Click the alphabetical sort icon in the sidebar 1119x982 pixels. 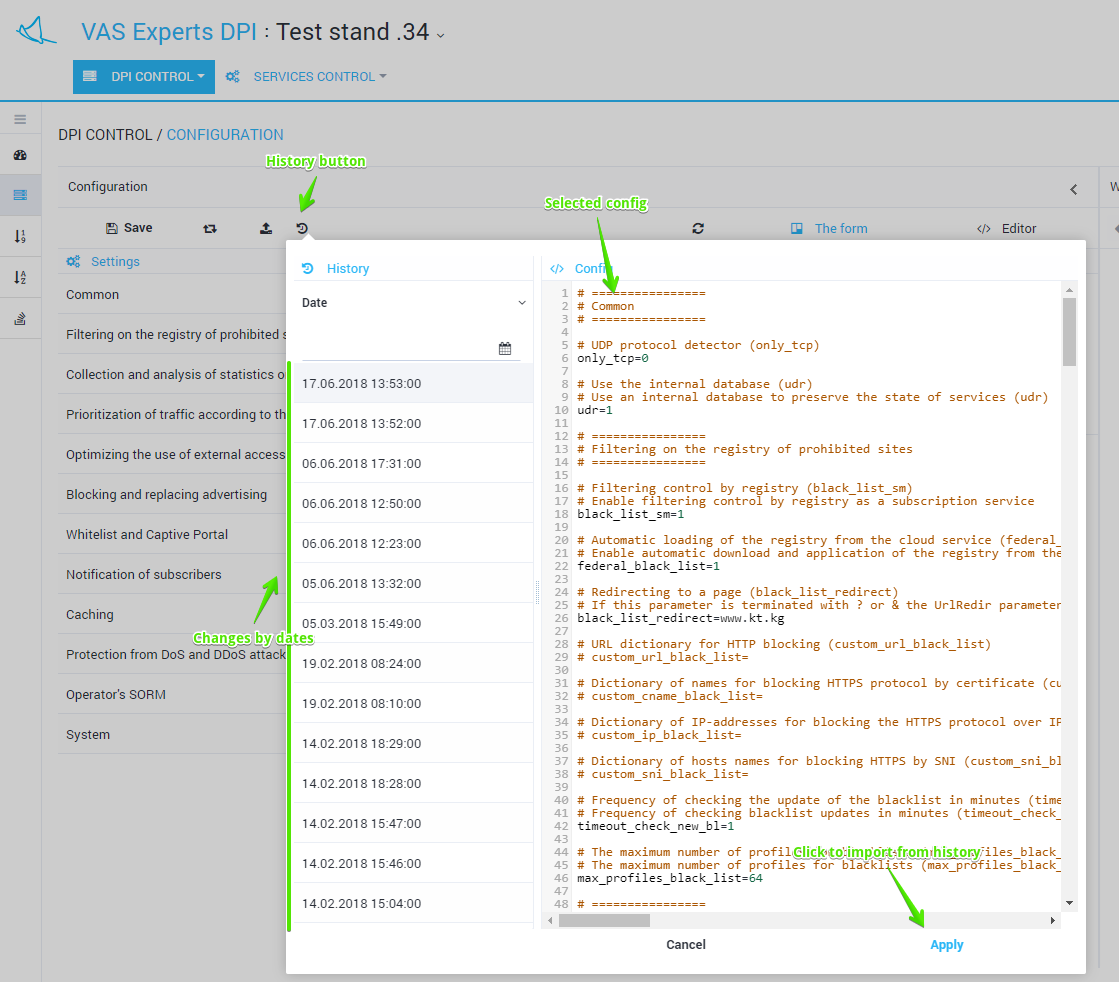[20, 277]
